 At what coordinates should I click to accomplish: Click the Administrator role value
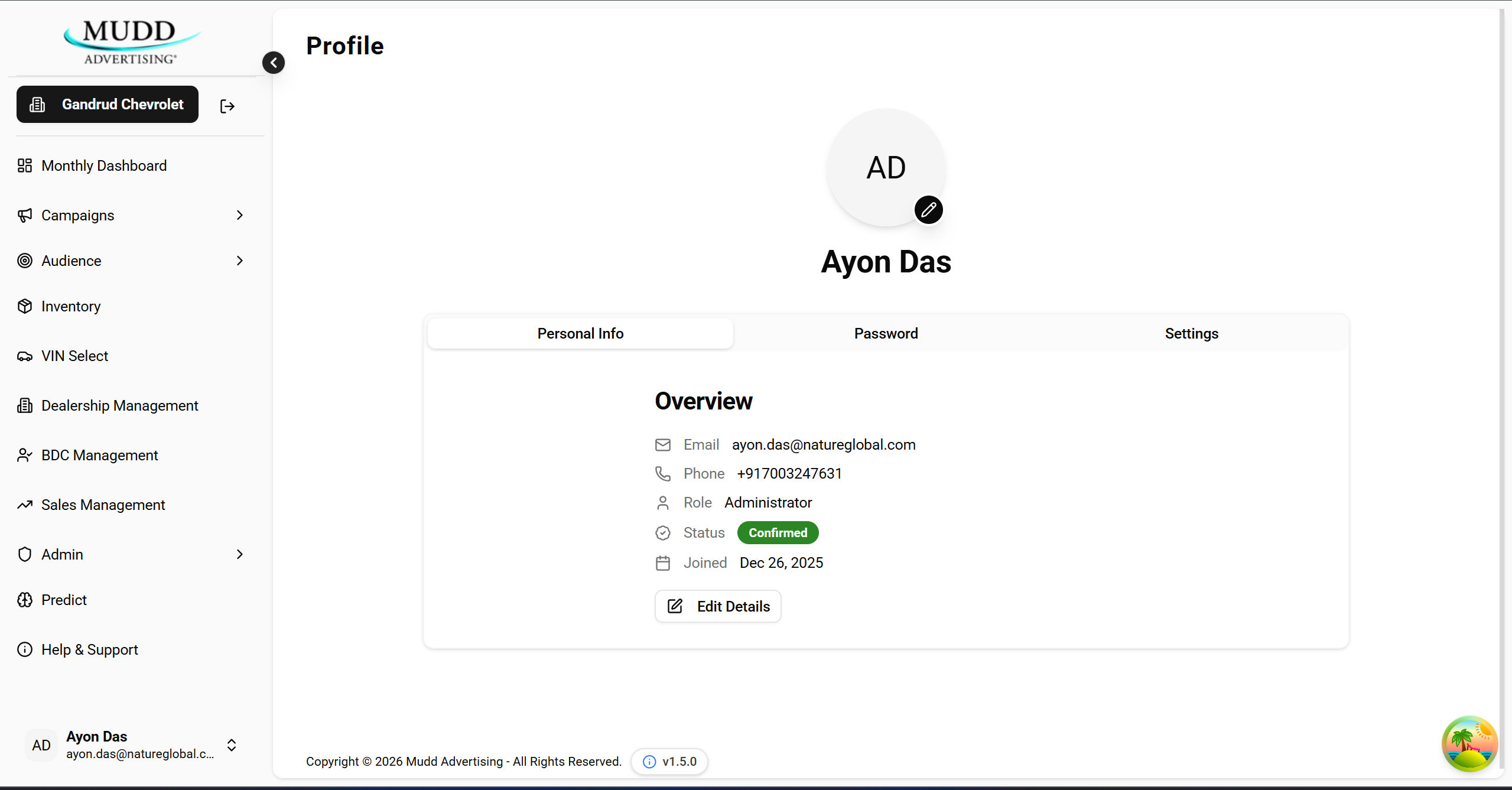coord(768,502)
